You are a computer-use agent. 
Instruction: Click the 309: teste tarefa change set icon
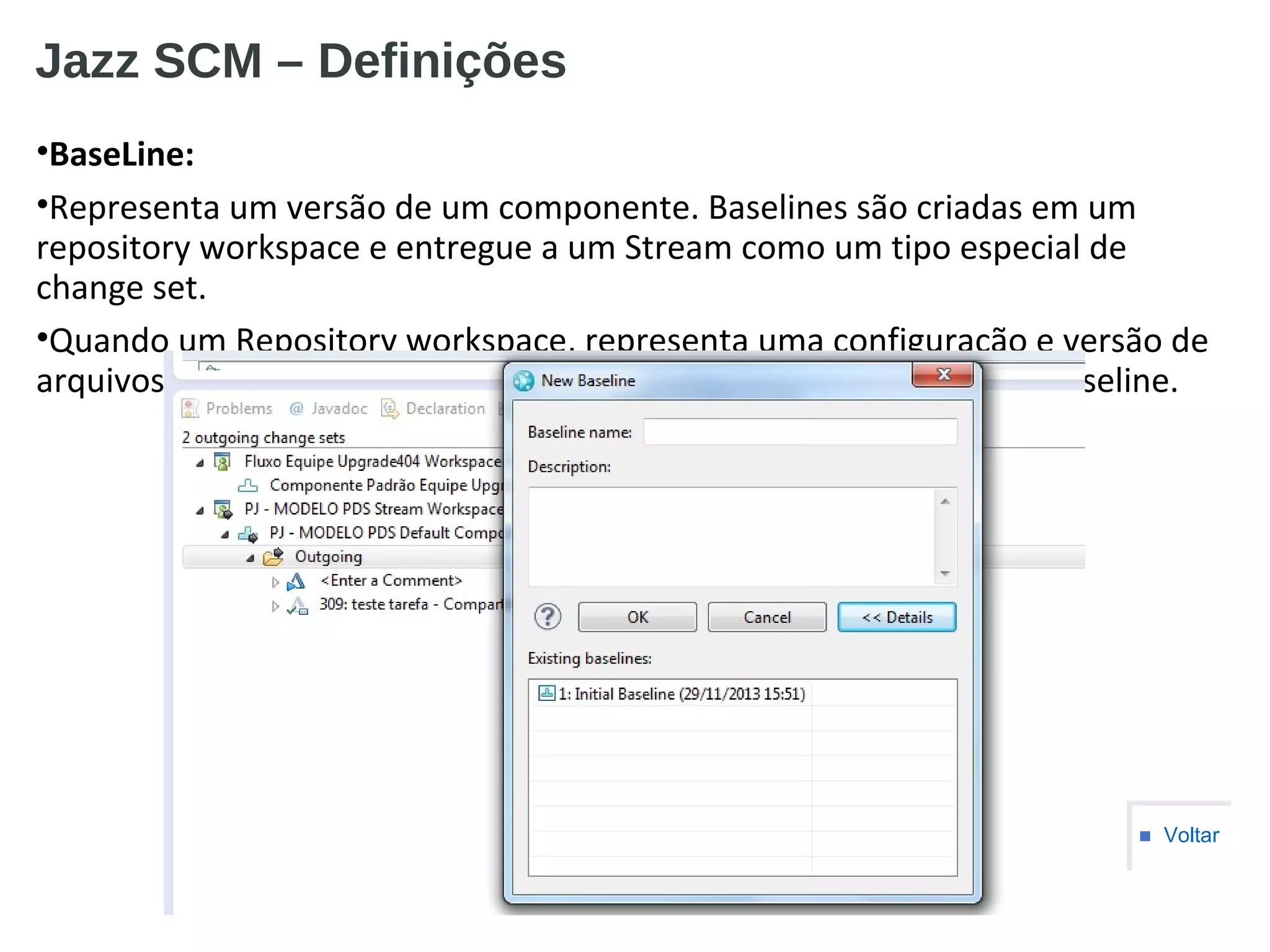tap(298, 606)
